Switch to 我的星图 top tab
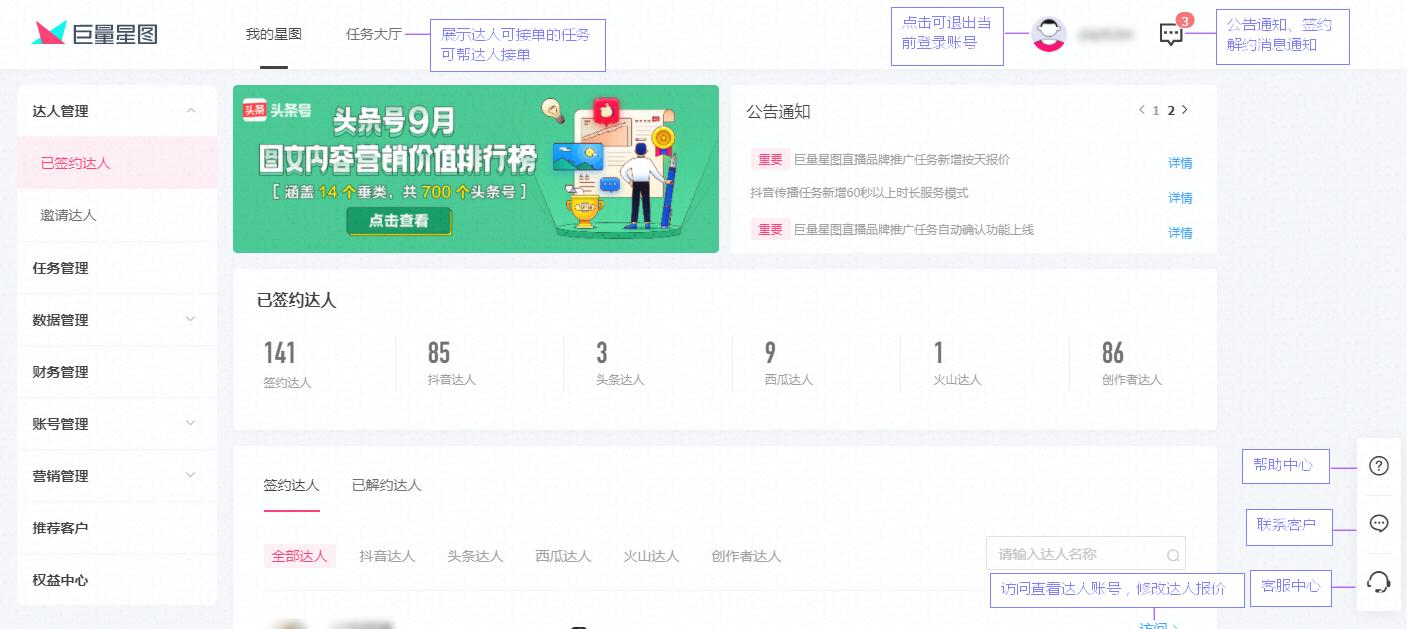 click(x=274, y=34)
